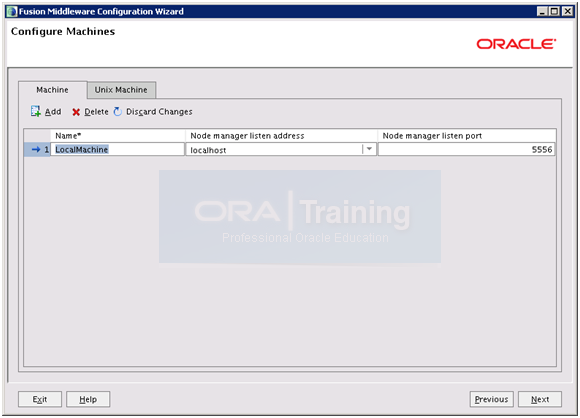The image size is (580, 418).
Task: Open the Unix Machine tab
Action: coord(121,90)
